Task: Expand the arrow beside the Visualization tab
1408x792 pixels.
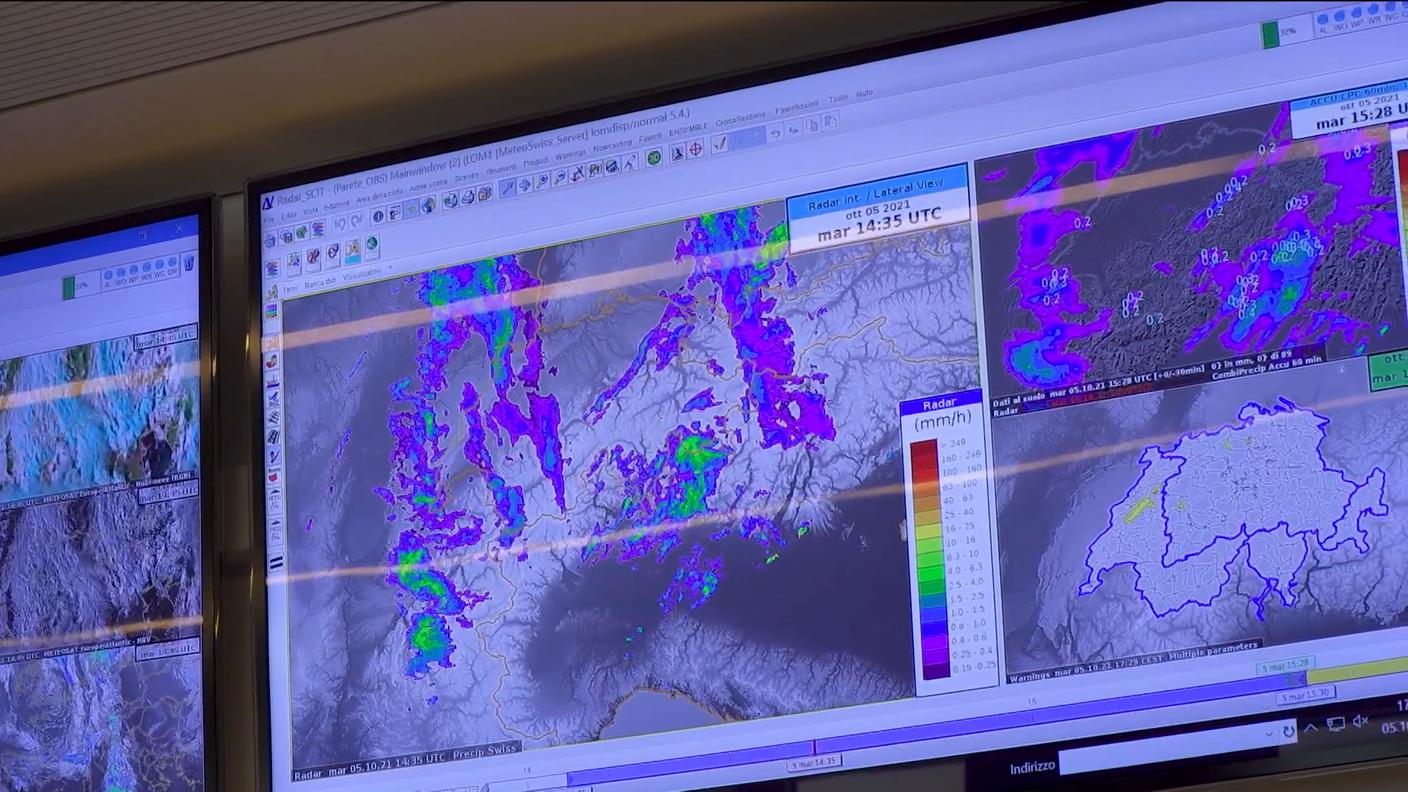Action: [x=391, y=267]
